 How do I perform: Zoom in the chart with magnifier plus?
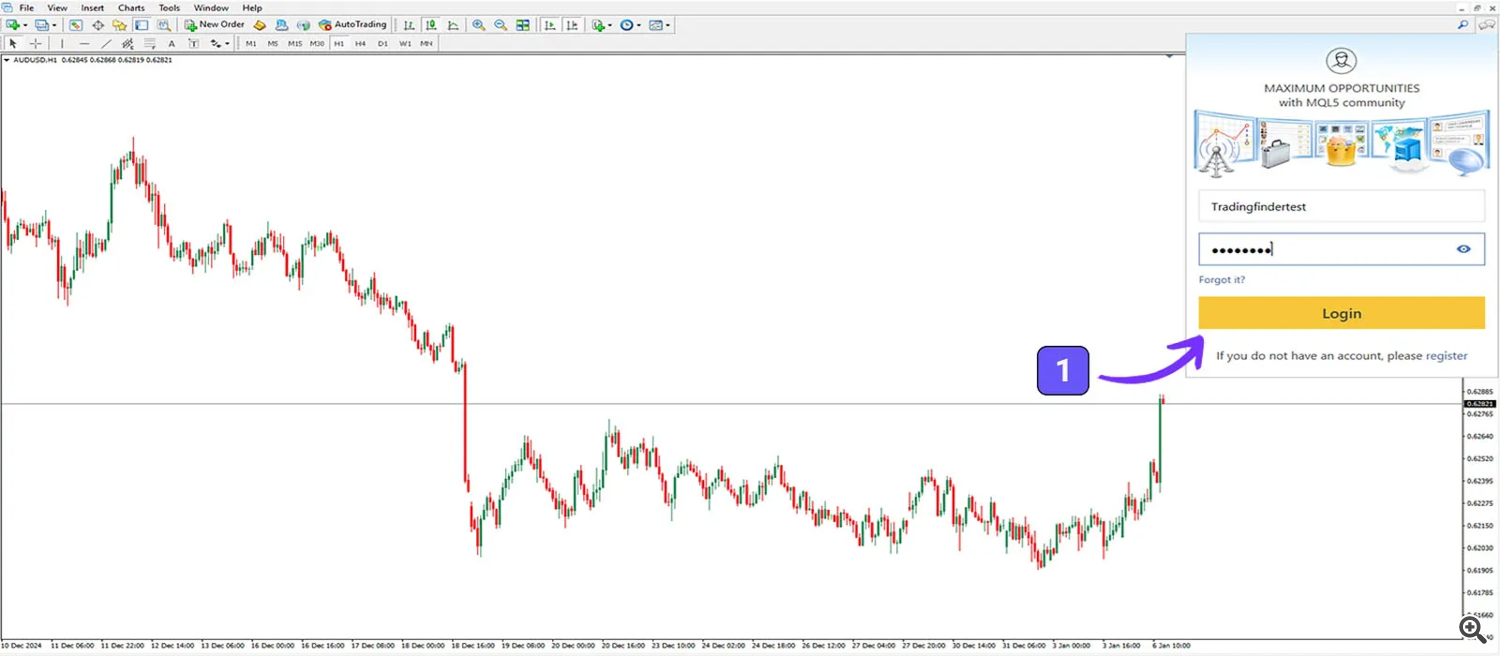[478, 25]
